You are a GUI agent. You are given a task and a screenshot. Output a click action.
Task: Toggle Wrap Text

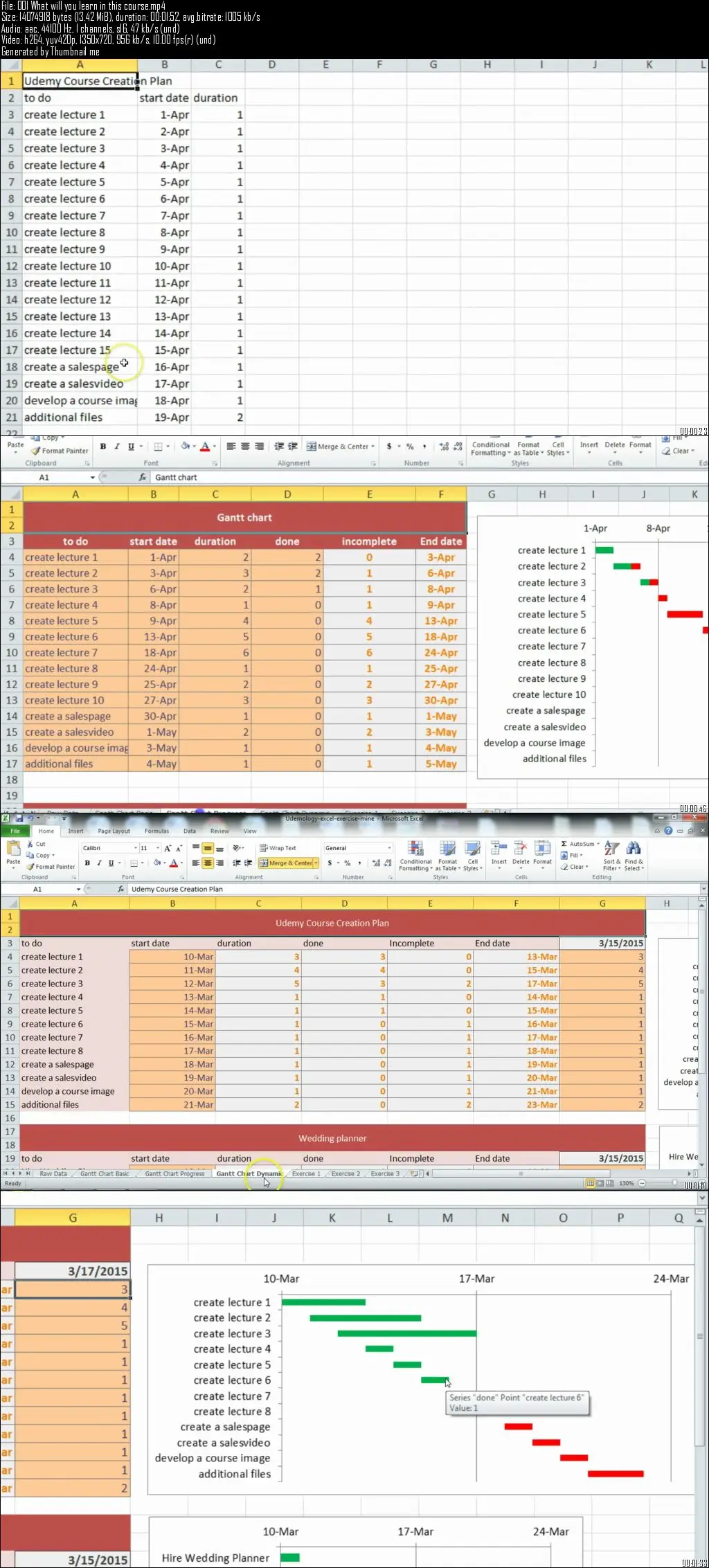tap(278, 848)
